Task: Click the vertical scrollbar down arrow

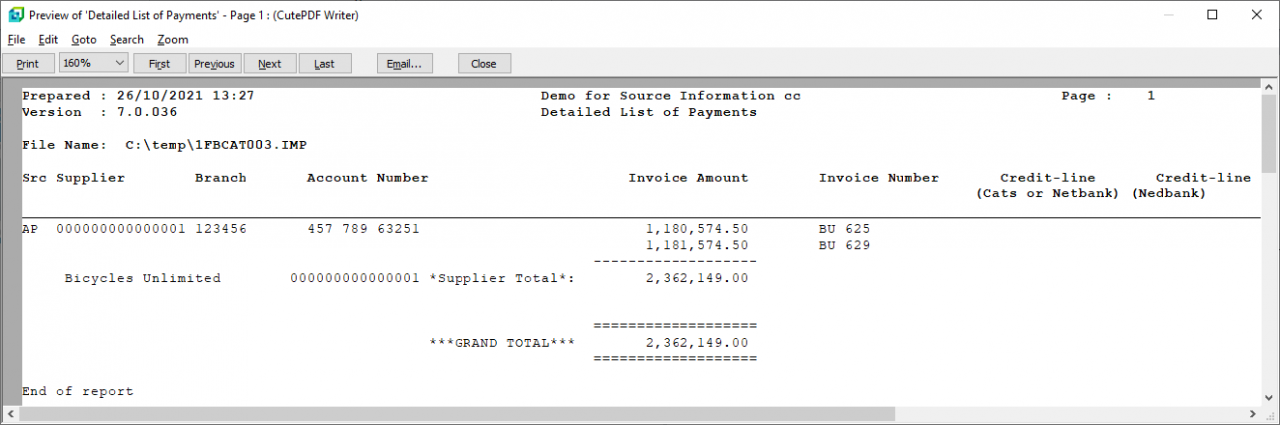Action: 1269,397
